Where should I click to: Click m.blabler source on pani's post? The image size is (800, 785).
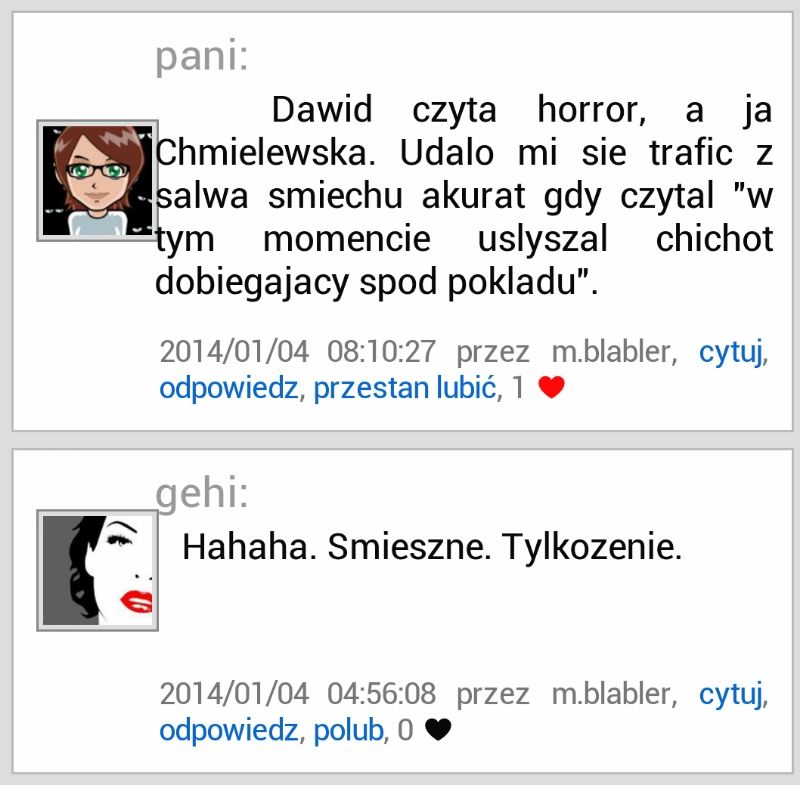pyautogui.click(x=611, y=351)
